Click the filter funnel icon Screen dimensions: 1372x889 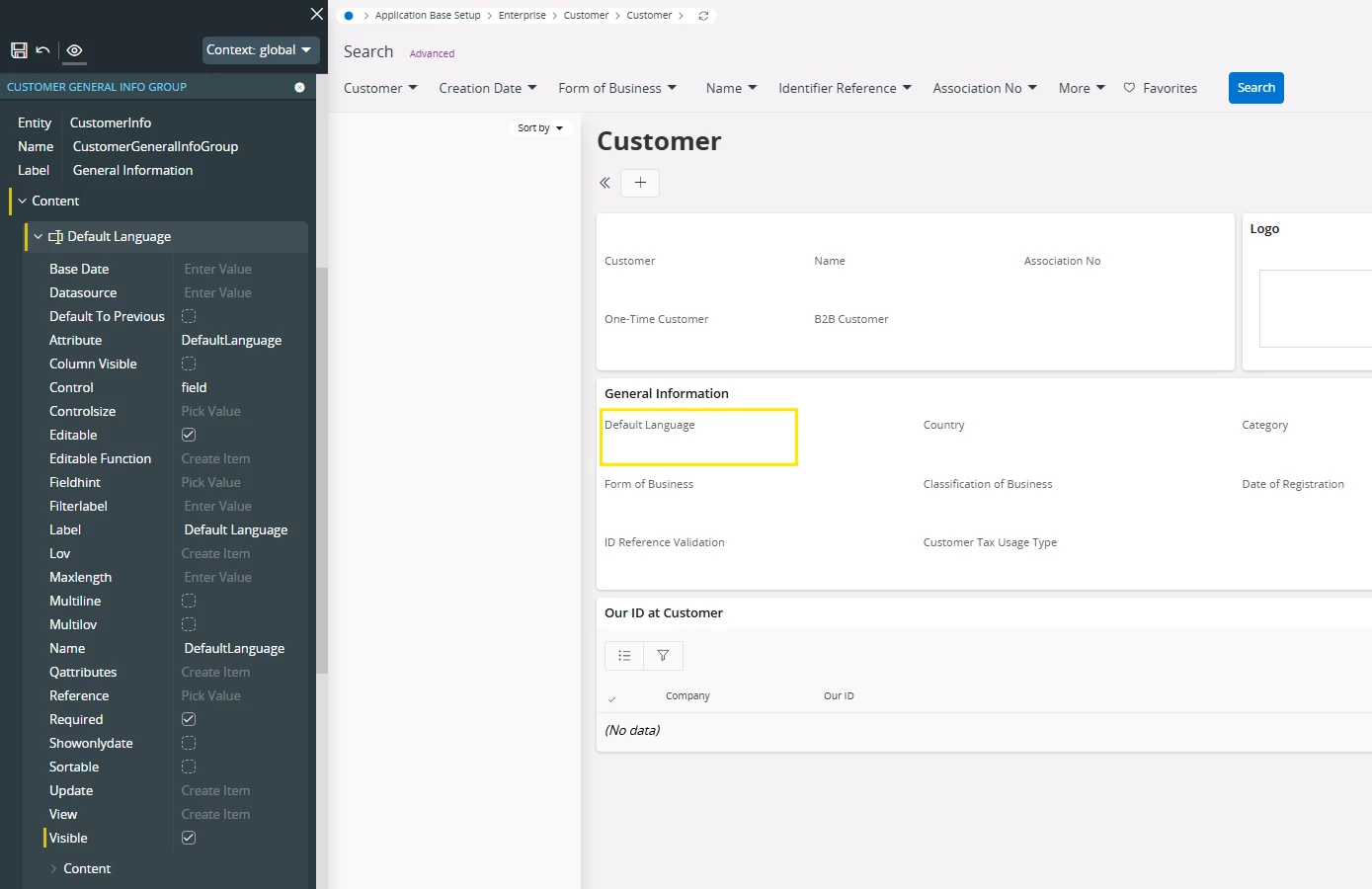tap(663, 656)
